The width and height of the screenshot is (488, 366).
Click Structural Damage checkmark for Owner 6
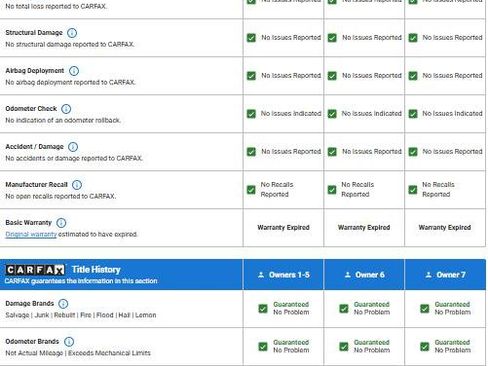(332, 38)
